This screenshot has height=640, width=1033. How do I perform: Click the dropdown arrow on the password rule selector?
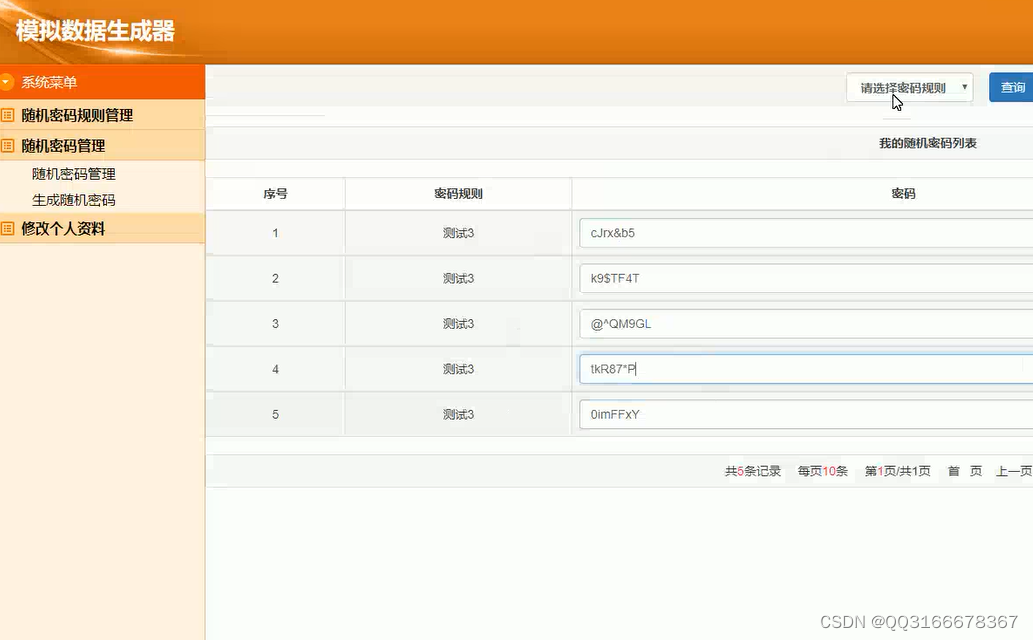pyautogui.click(x=962, y=87)
